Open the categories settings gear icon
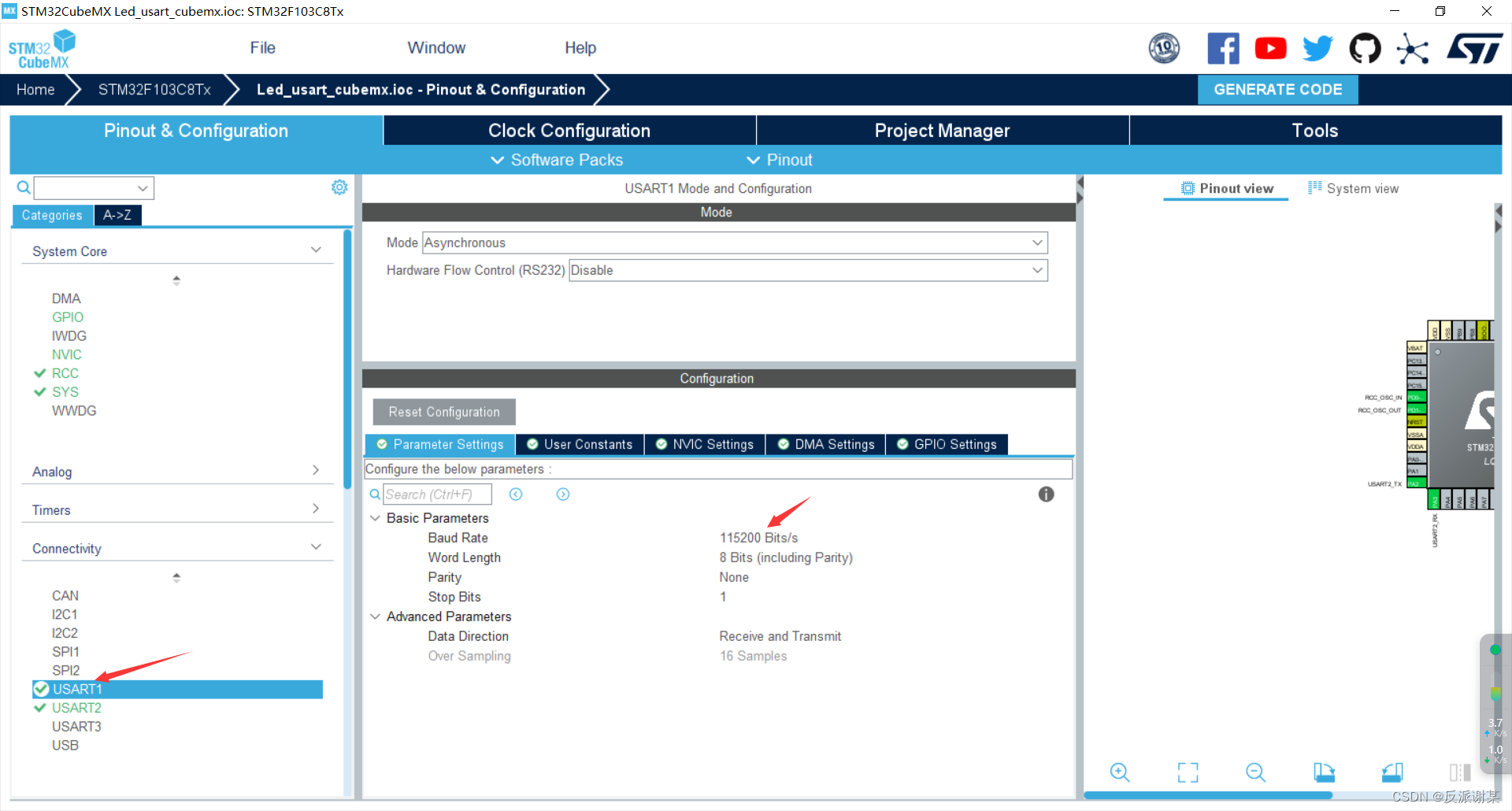 point(339,187)
